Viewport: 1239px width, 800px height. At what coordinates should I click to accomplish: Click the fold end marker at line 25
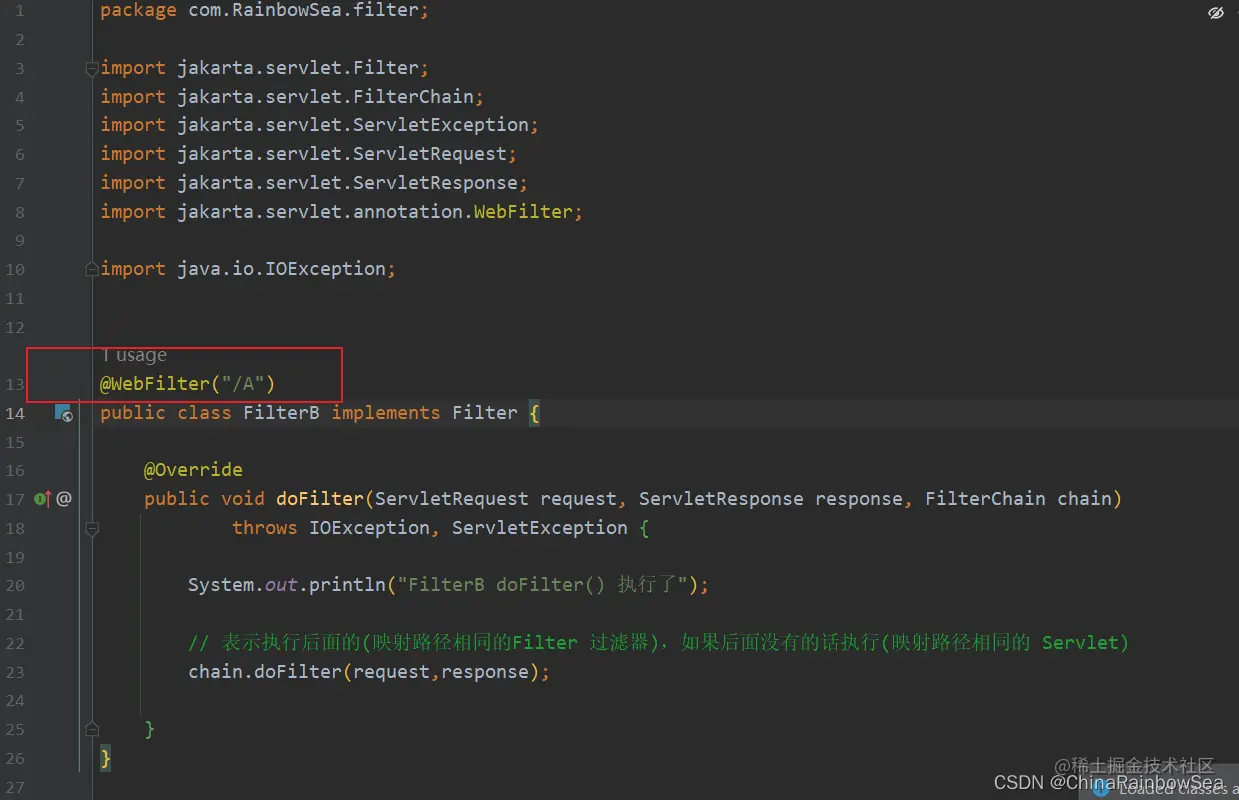[92, 729]
